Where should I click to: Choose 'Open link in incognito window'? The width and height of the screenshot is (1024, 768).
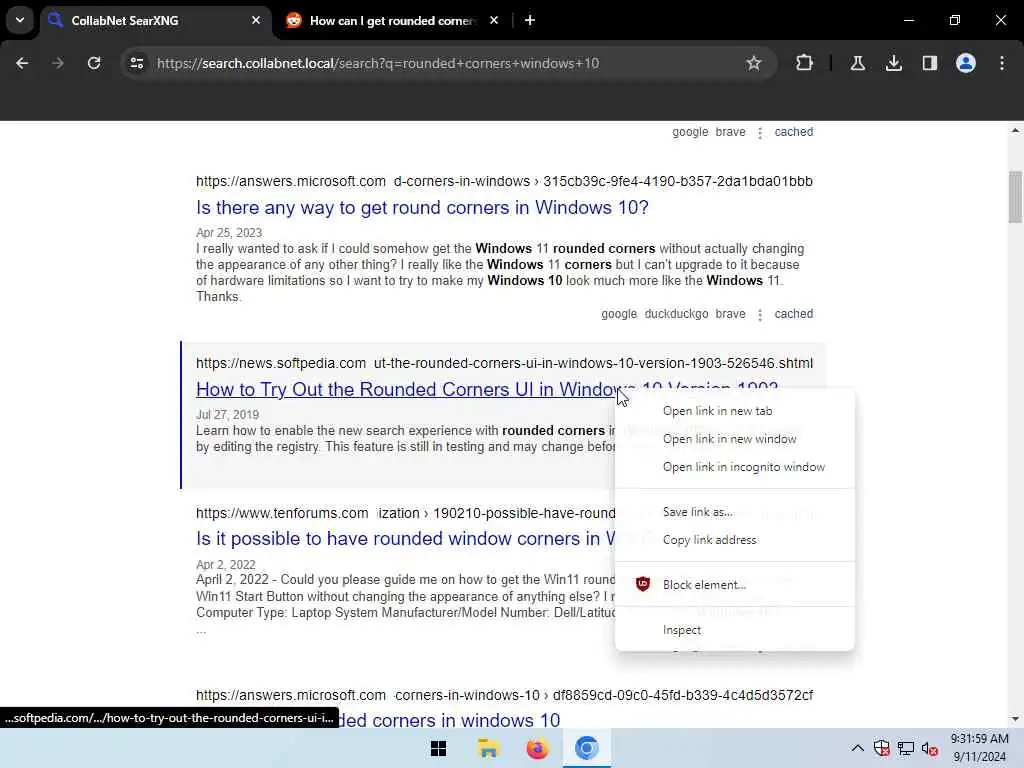click(x=735, y=467)
